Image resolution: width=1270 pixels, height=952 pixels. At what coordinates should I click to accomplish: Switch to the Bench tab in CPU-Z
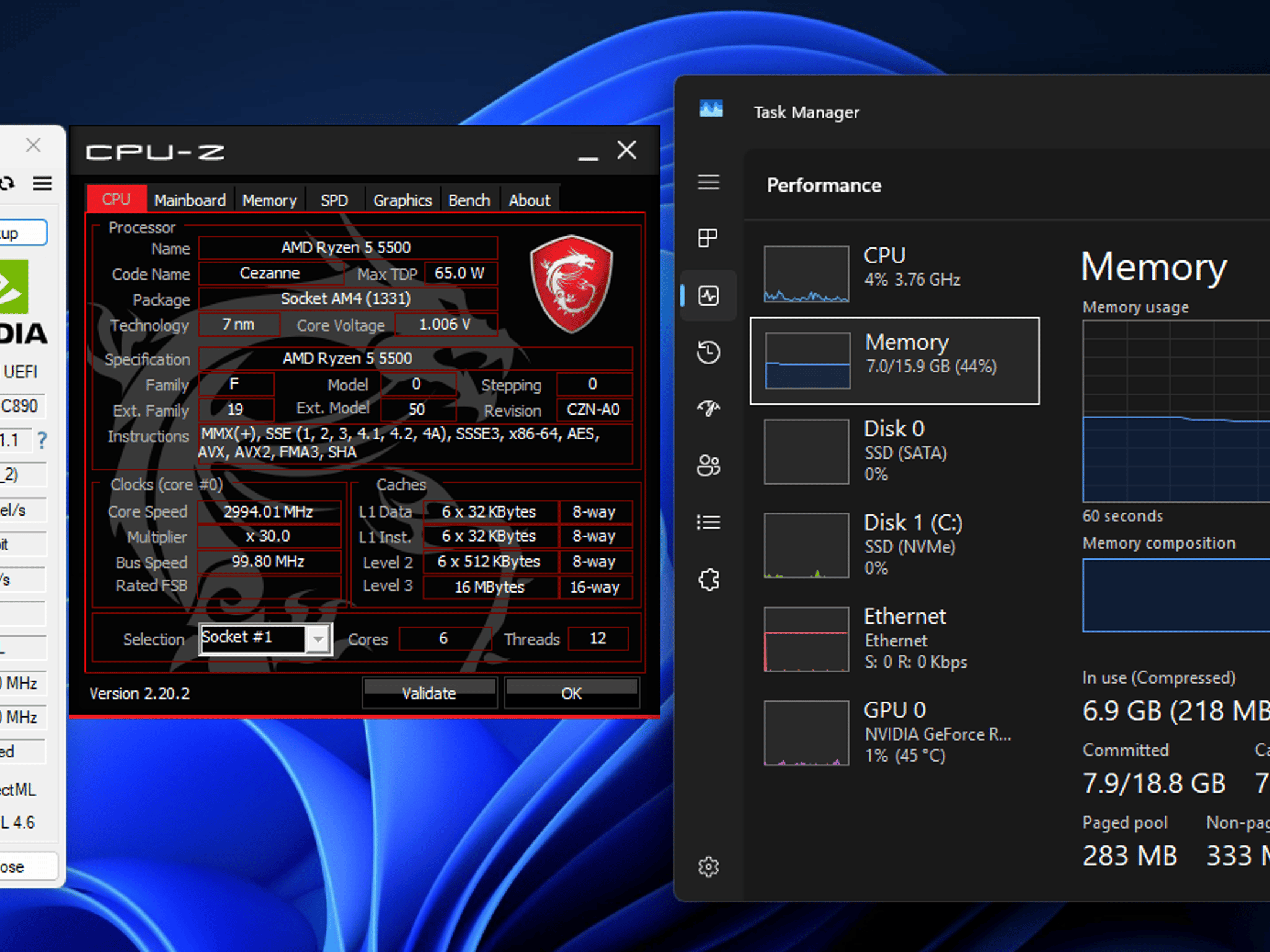pos(469,200)
